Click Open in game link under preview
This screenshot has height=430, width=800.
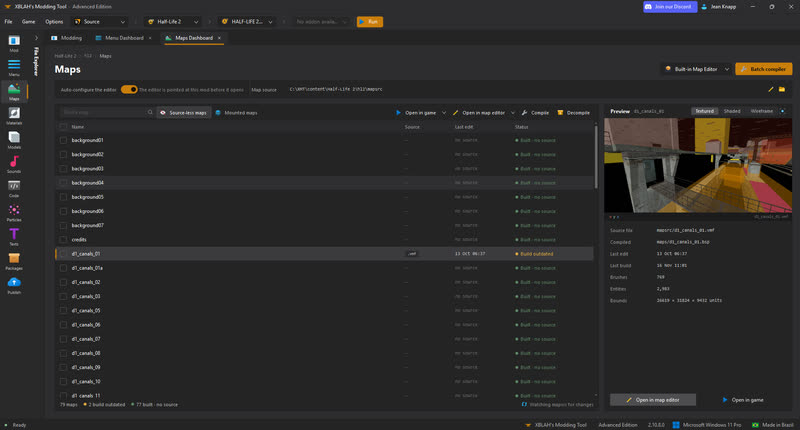(743, 400)
